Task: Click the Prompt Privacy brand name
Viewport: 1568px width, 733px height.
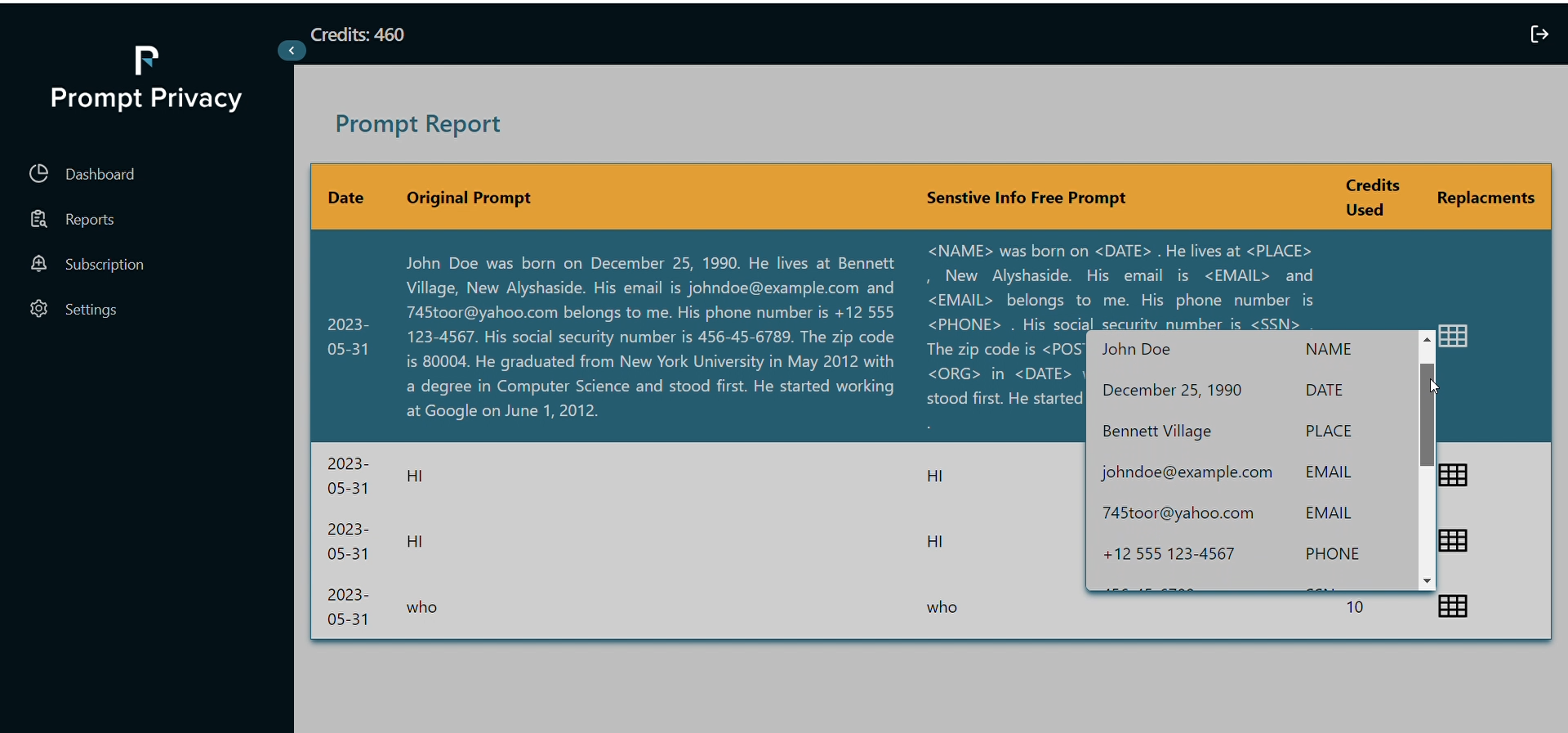Action: click(146, 99)
